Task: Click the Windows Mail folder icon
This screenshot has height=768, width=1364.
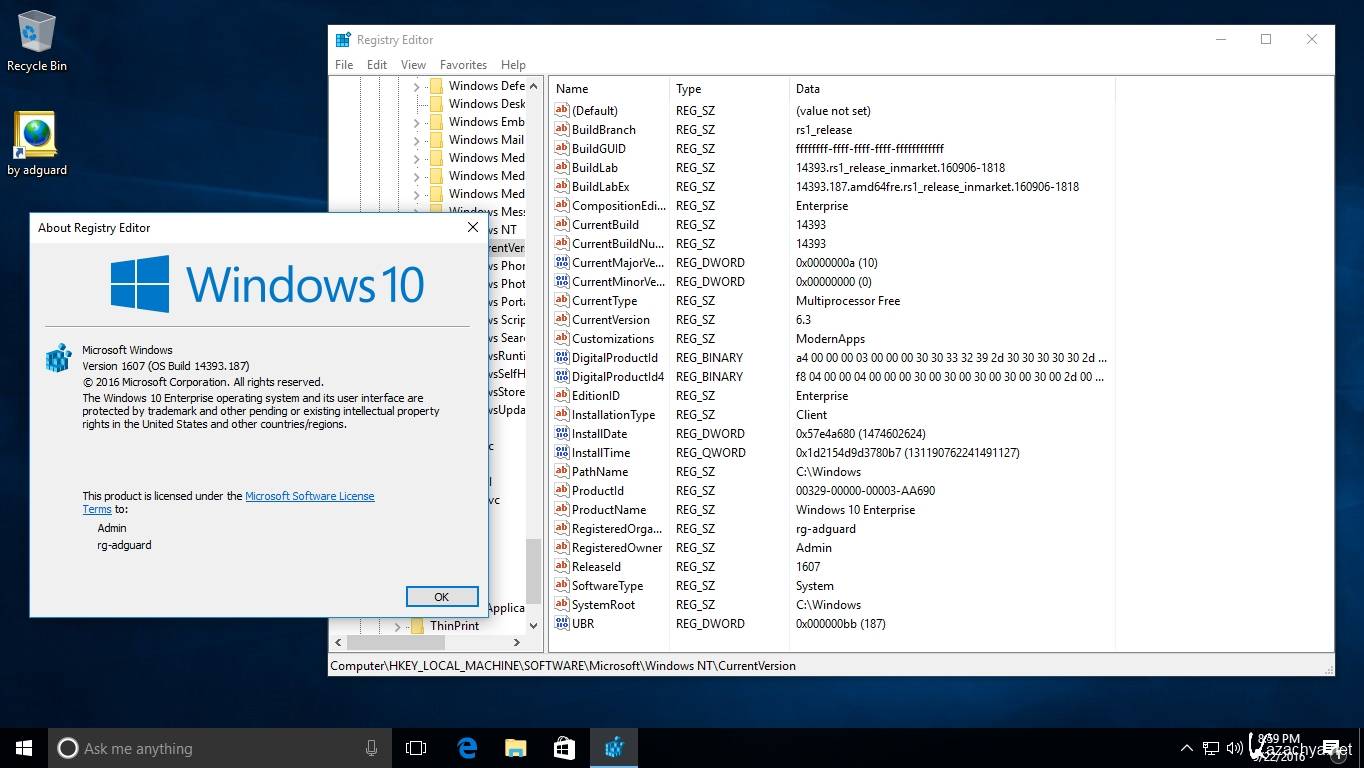Action: [x=436, y=140]
